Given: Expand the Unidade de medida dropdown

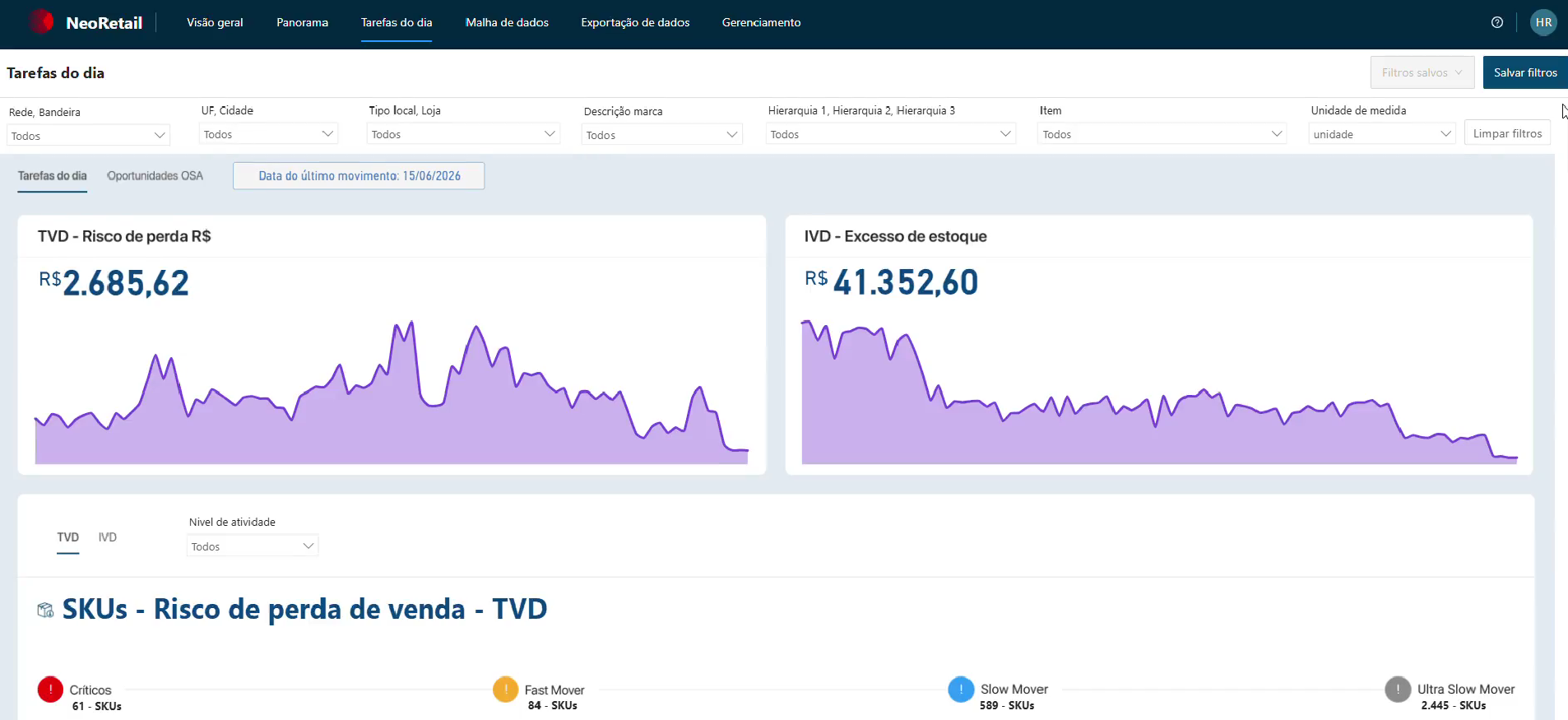Looking at the screenshot, I should pos(1382,133).
